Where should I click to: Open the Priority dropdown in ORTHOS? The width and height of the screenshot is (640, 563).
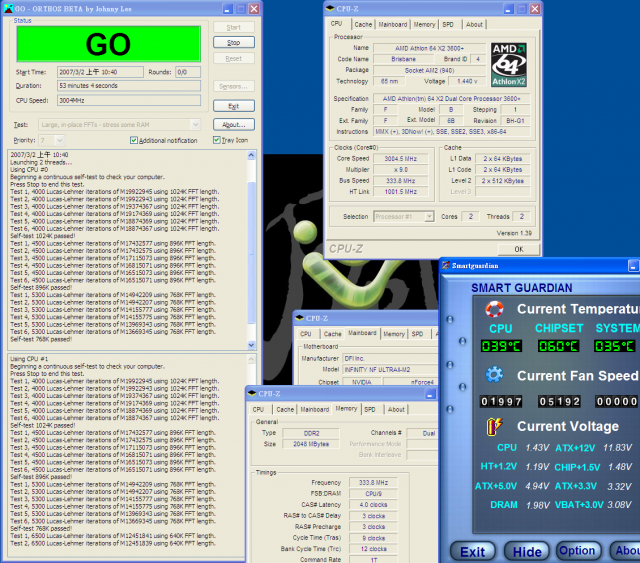[60, 140]
